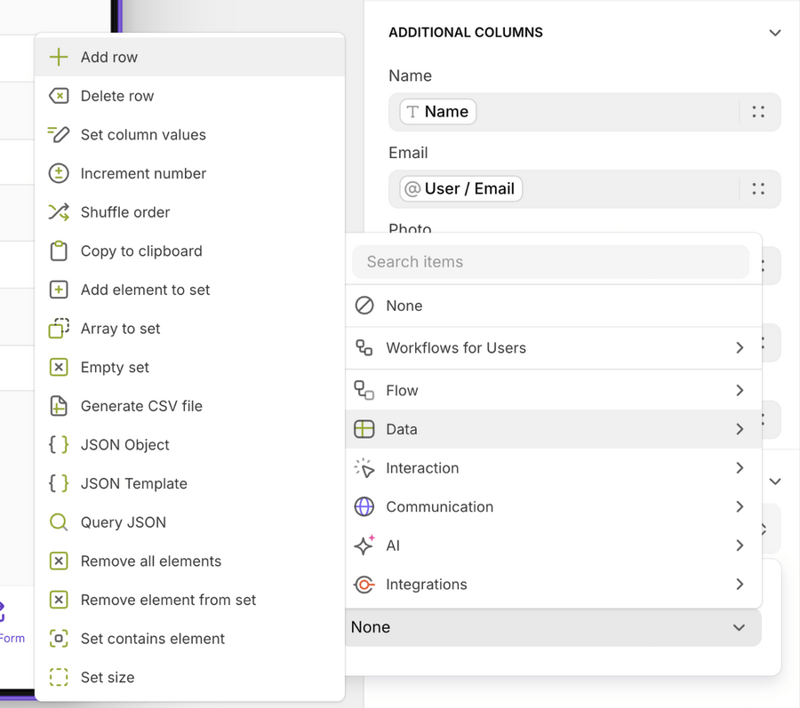800x708 pixels.
Task: Click the Shuffle order icon
Action: pos(61,212)
